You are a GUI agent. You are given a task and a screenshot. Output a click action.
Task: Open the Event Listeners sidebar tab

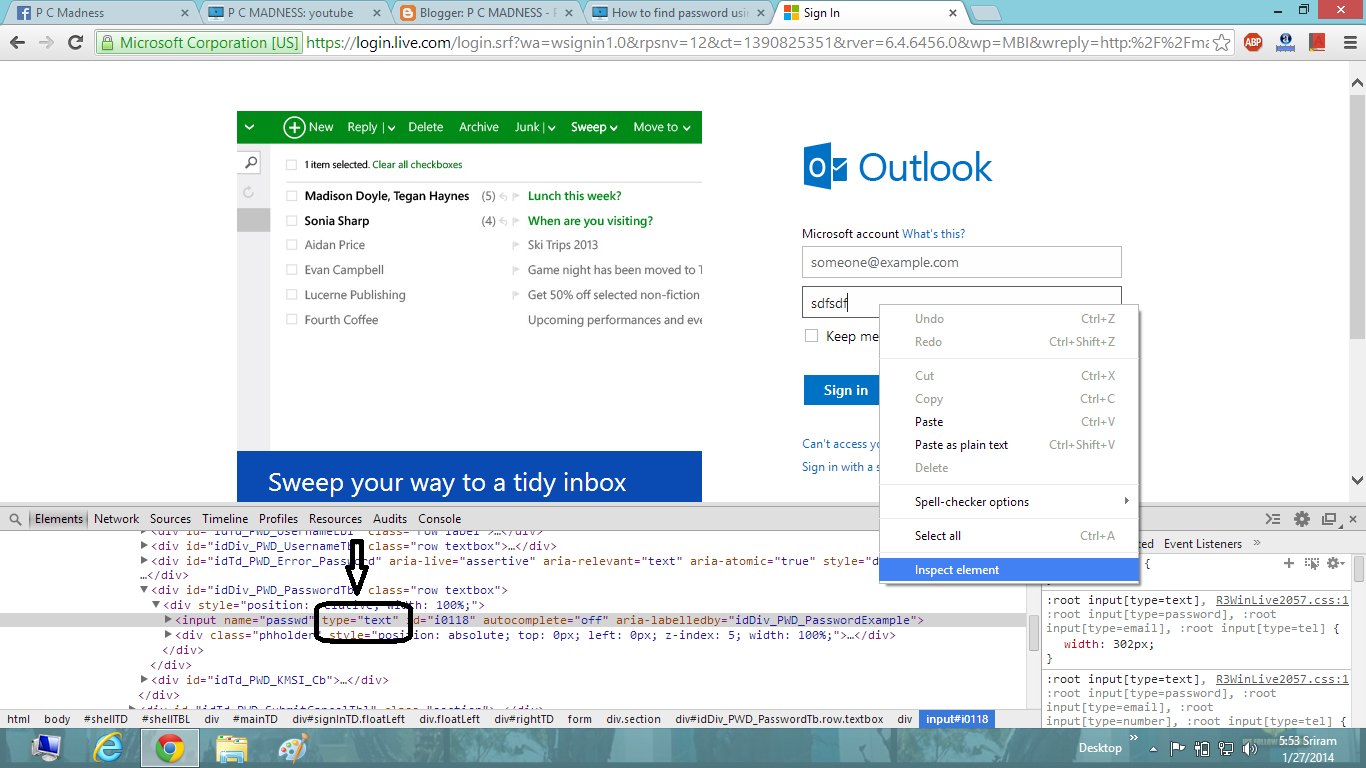click(1202, 544)
